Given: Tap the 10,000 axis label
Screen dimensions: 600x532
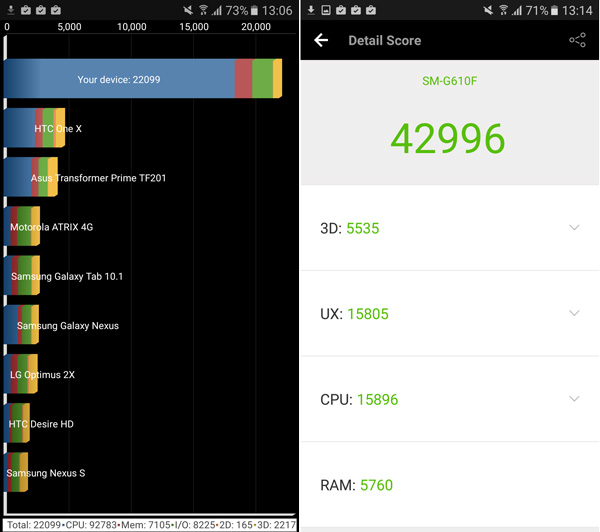Looking at the screenshot, I should [x=132, y=27].
